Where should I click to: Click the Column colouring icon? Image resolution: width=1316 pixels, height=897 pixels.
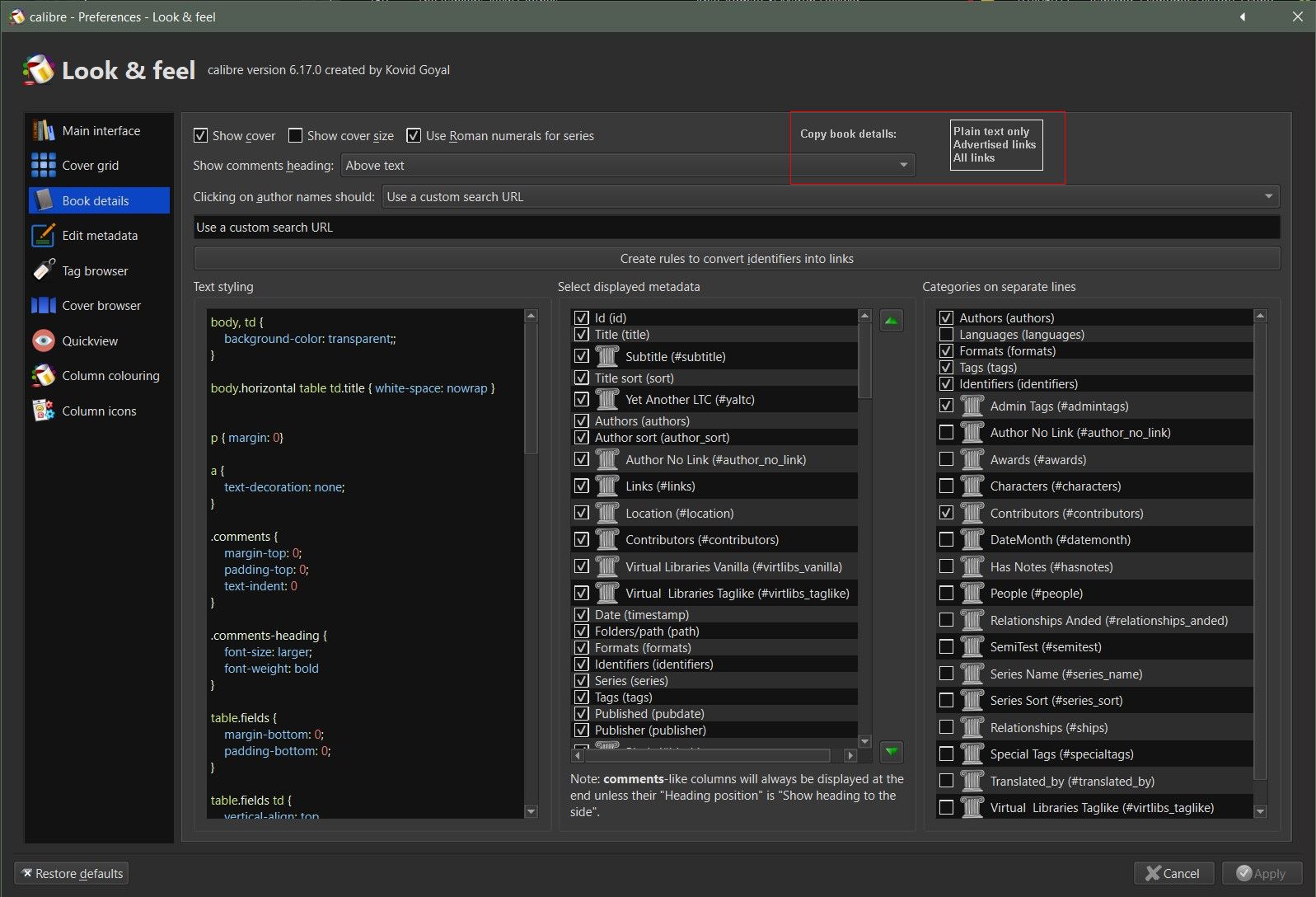[44, 376]
